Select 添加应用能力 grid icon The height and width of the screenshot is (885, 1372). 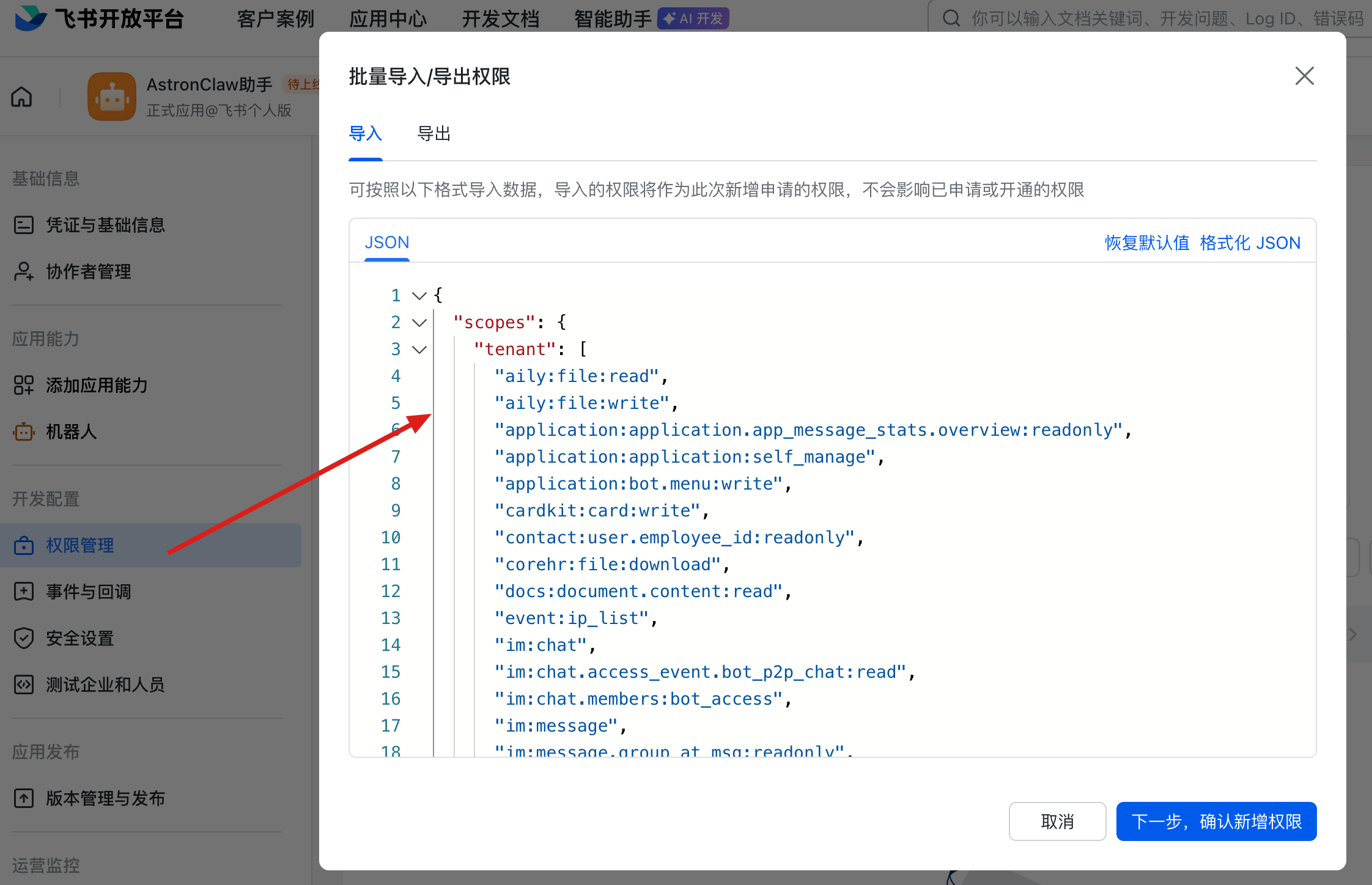point(24,385)
